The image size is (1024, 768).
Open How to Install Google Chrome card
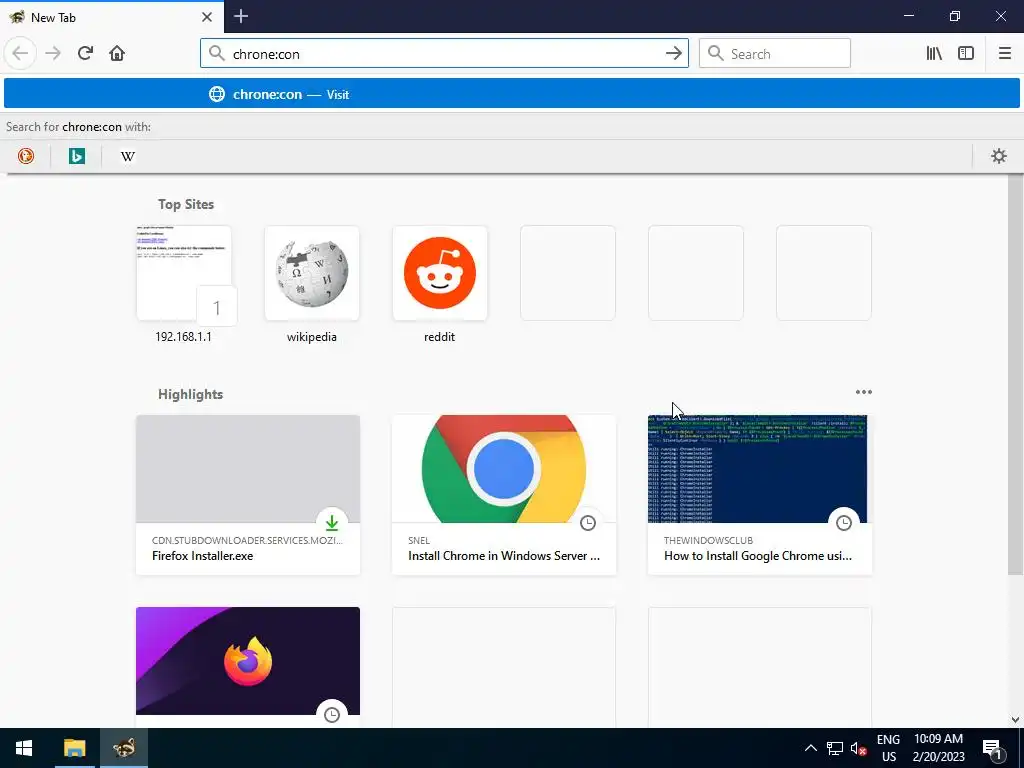[x=760, y=495]
